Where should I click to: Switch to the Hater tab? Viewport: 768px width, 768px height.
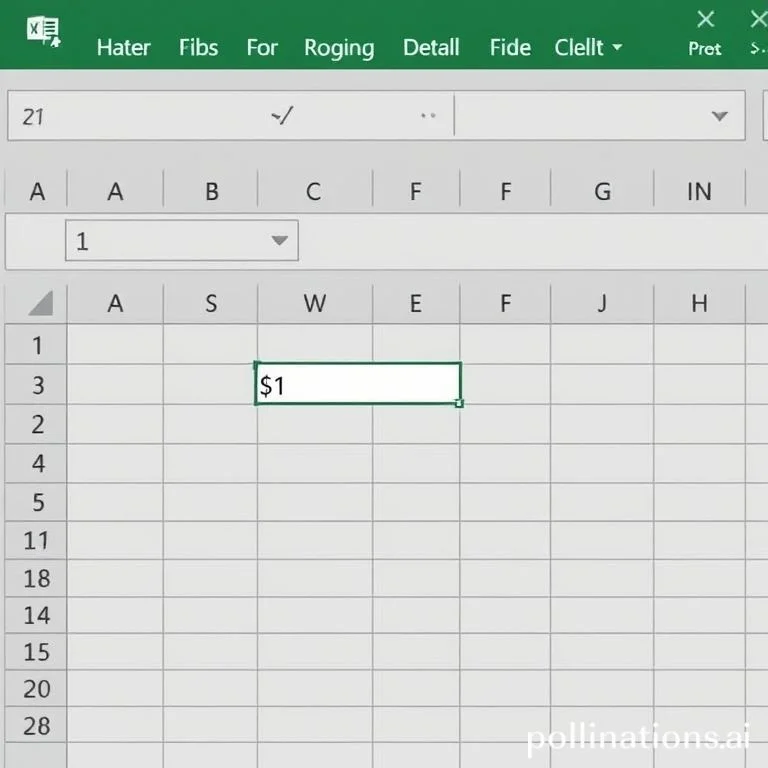123,48
